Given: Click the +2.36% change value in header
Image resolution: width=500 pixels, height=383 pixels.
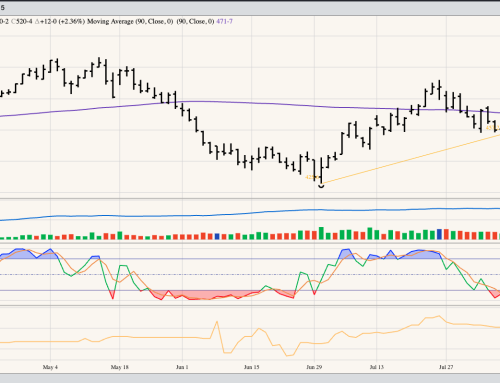Looking at the screenshot, I should click(x=72, y=21).
